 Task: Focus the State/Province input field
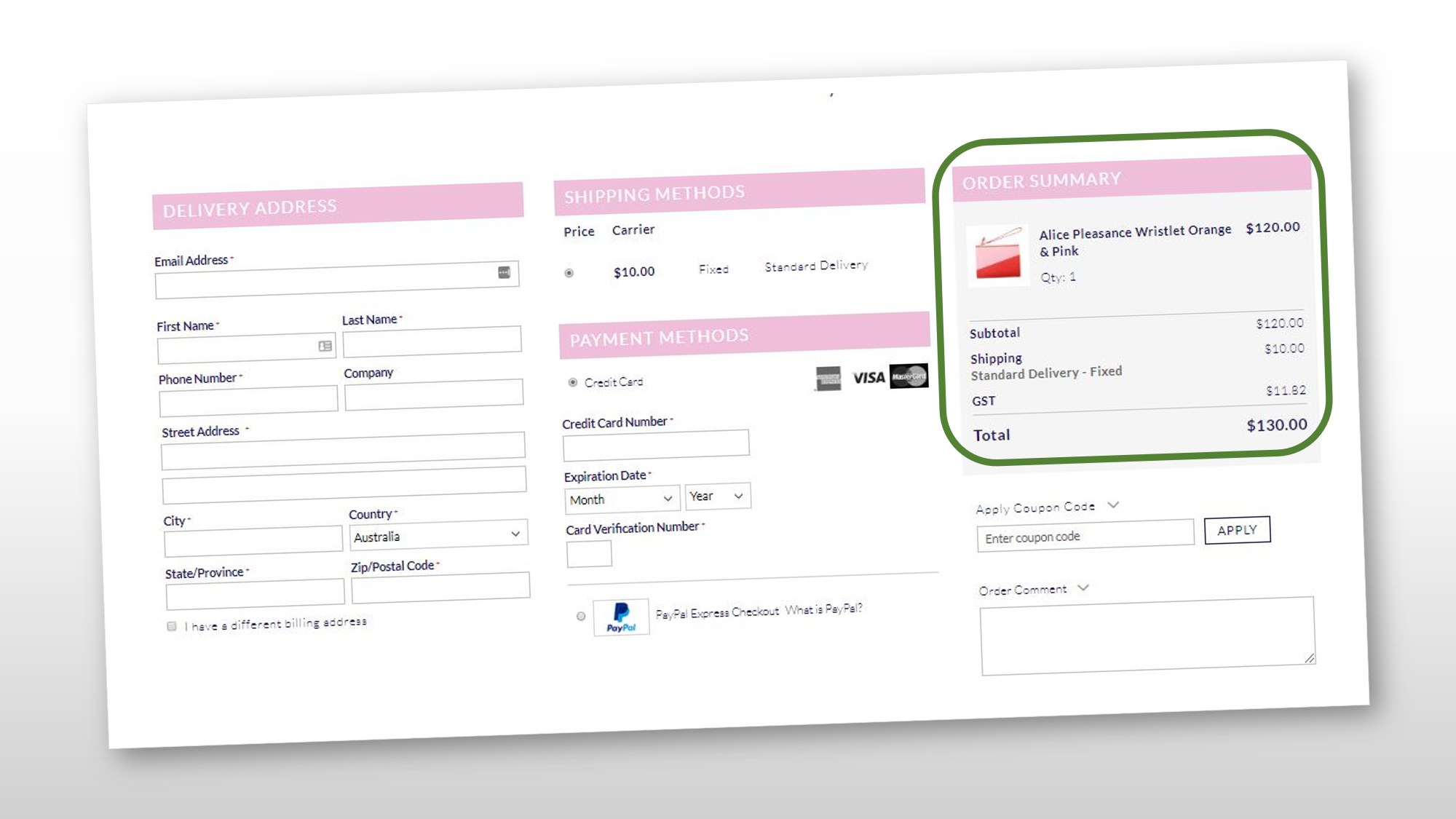255,594
